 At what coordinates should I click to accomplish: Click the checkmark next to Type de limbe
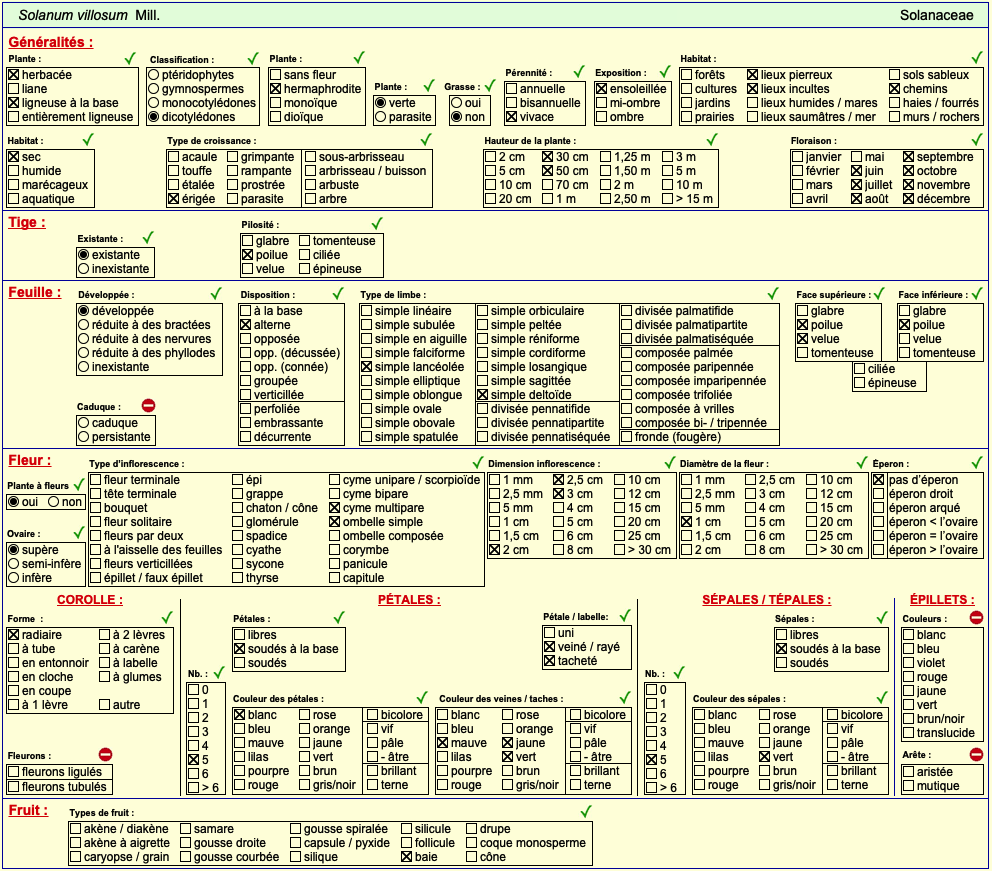coord(773,293)
